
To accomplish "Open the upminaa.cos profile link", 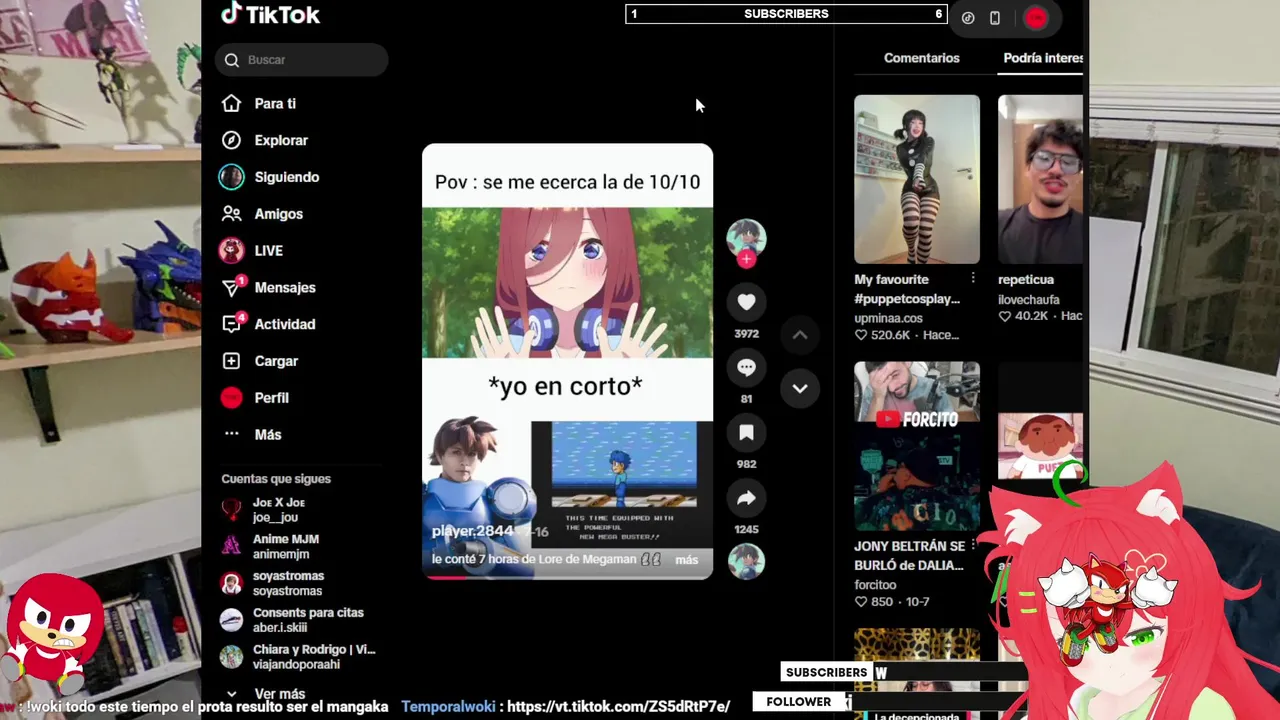I will click(888, 318).
